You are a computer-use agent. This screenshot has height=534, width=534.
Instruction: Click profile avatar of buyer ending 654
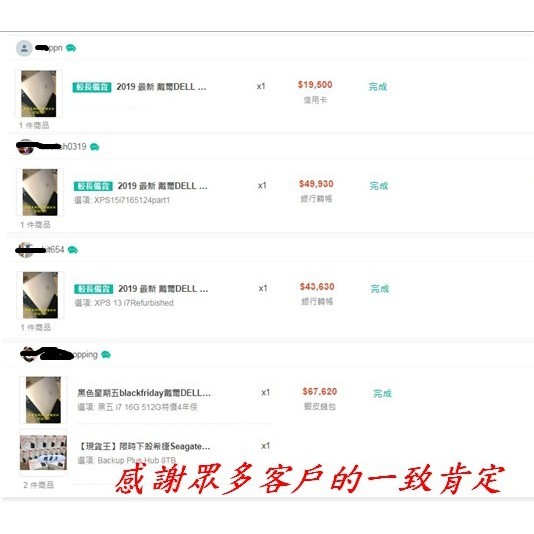pyautogui.click(x=26, y=250)
